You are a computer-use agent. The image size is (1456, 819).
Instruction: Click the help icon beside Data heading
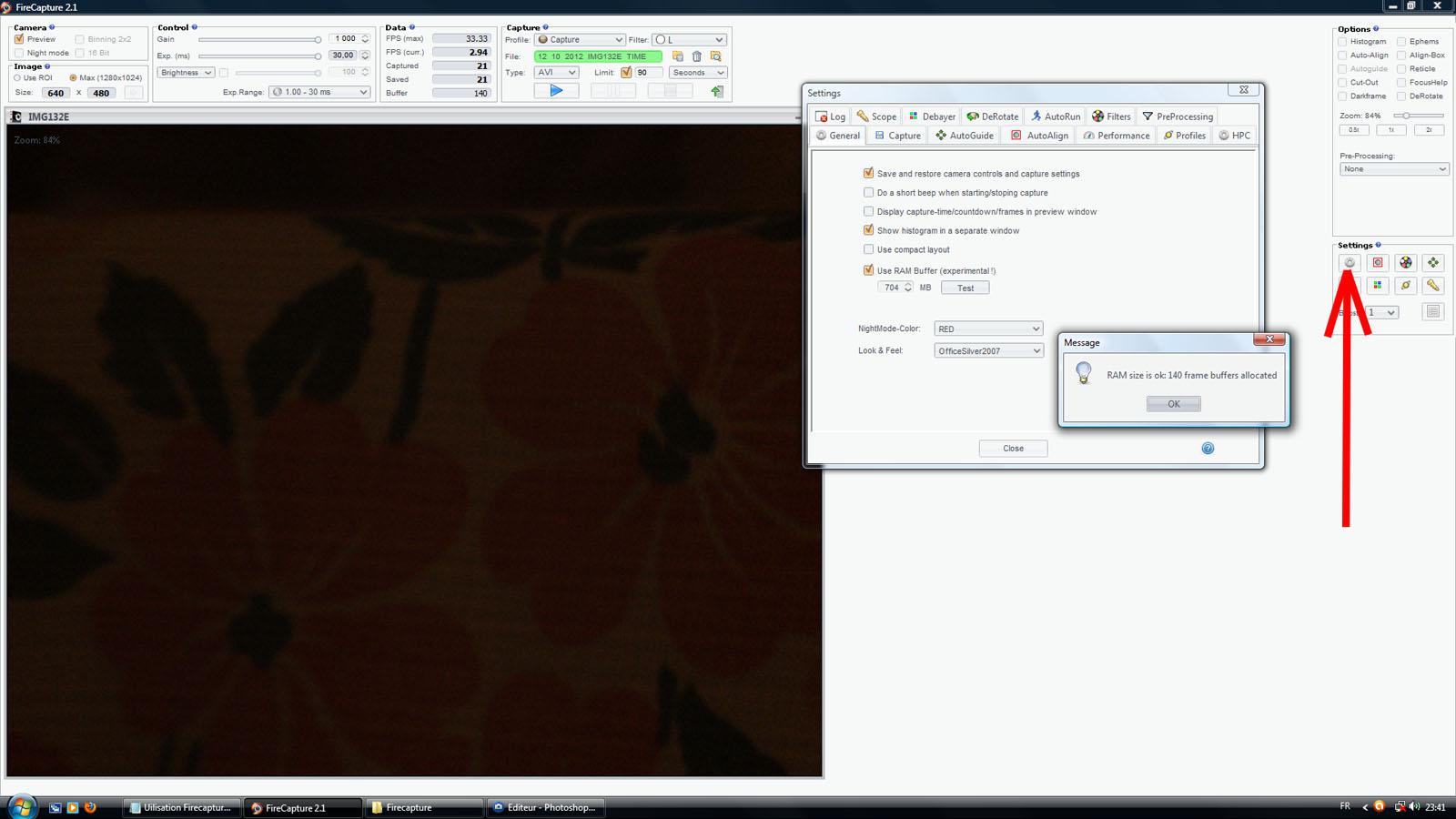pos(412,27)
